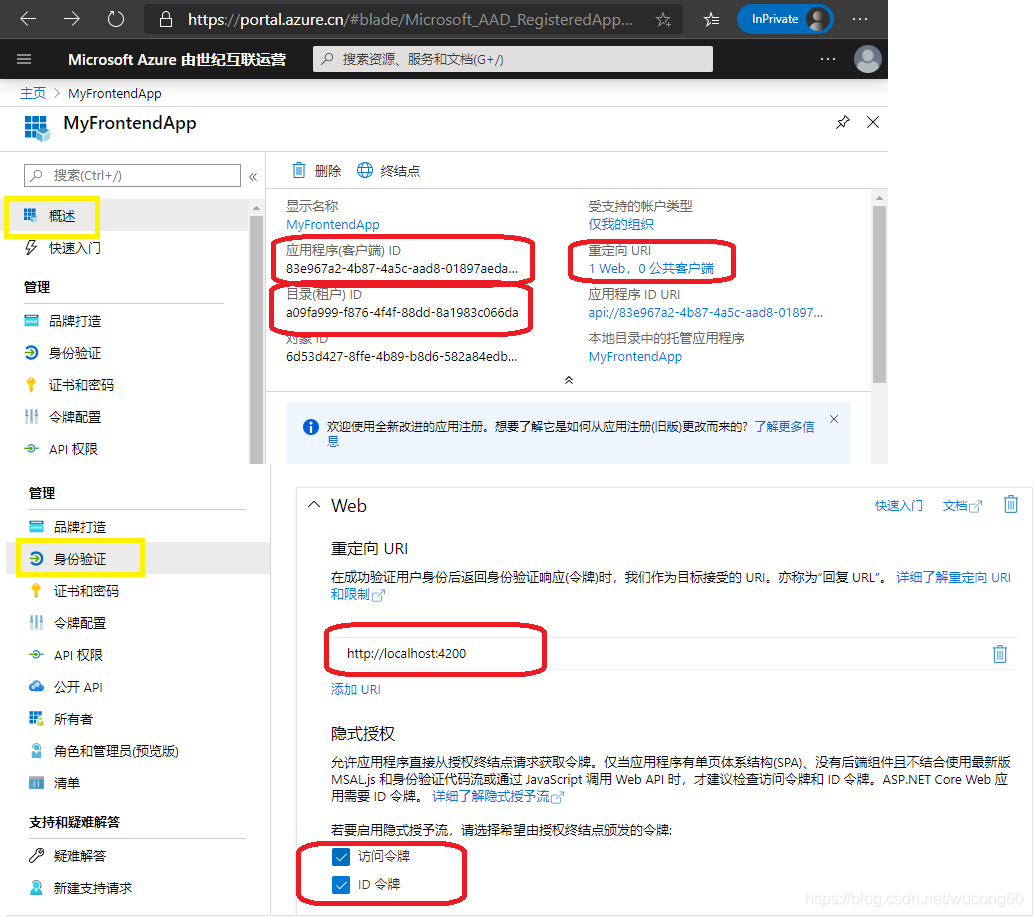Open 所有者 in sidebar
Image resolution: width=1033 pixels, height=917 pixels.
61,719
